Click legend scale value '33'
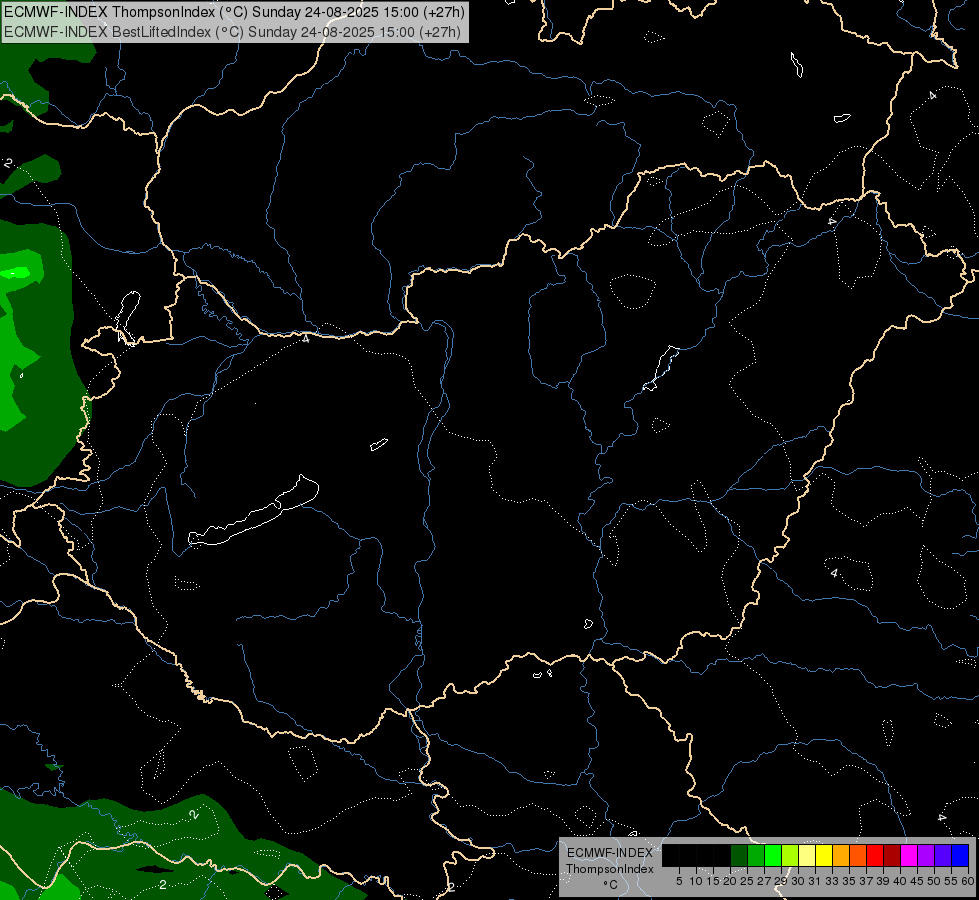Viewport: 979px width, 900px height. (x=832, y=881)
